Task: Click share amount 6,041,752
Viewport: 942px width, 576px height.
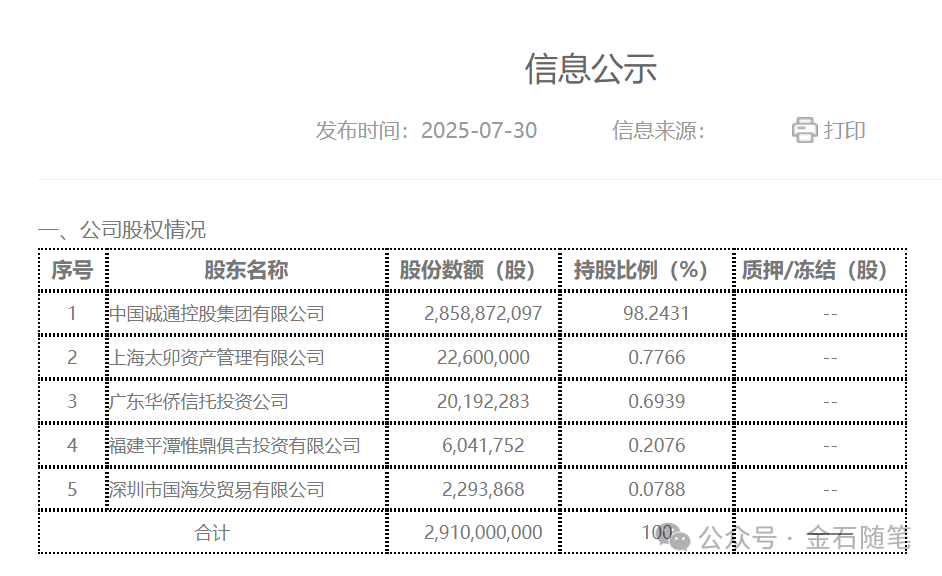Action: tap(483, 445)
